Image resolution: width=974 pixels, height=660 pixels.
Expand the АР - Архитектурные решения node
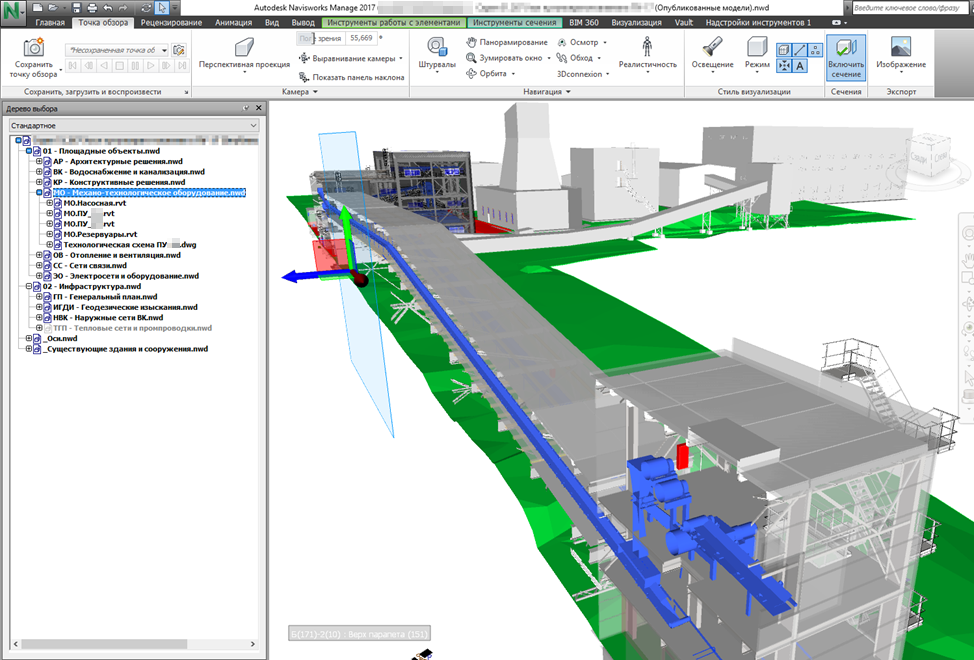(x=39, y=161)
